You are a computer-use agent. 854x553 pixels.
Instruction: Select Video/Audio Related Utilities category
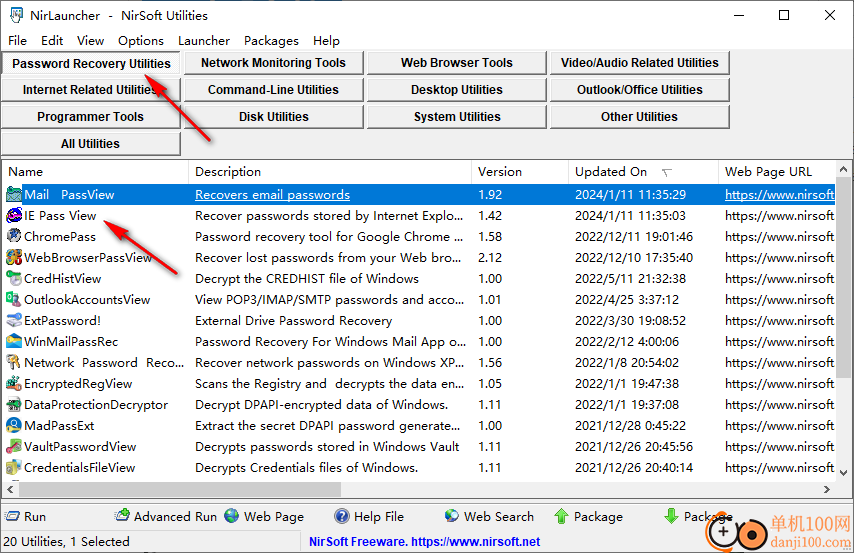coord(639,63)
